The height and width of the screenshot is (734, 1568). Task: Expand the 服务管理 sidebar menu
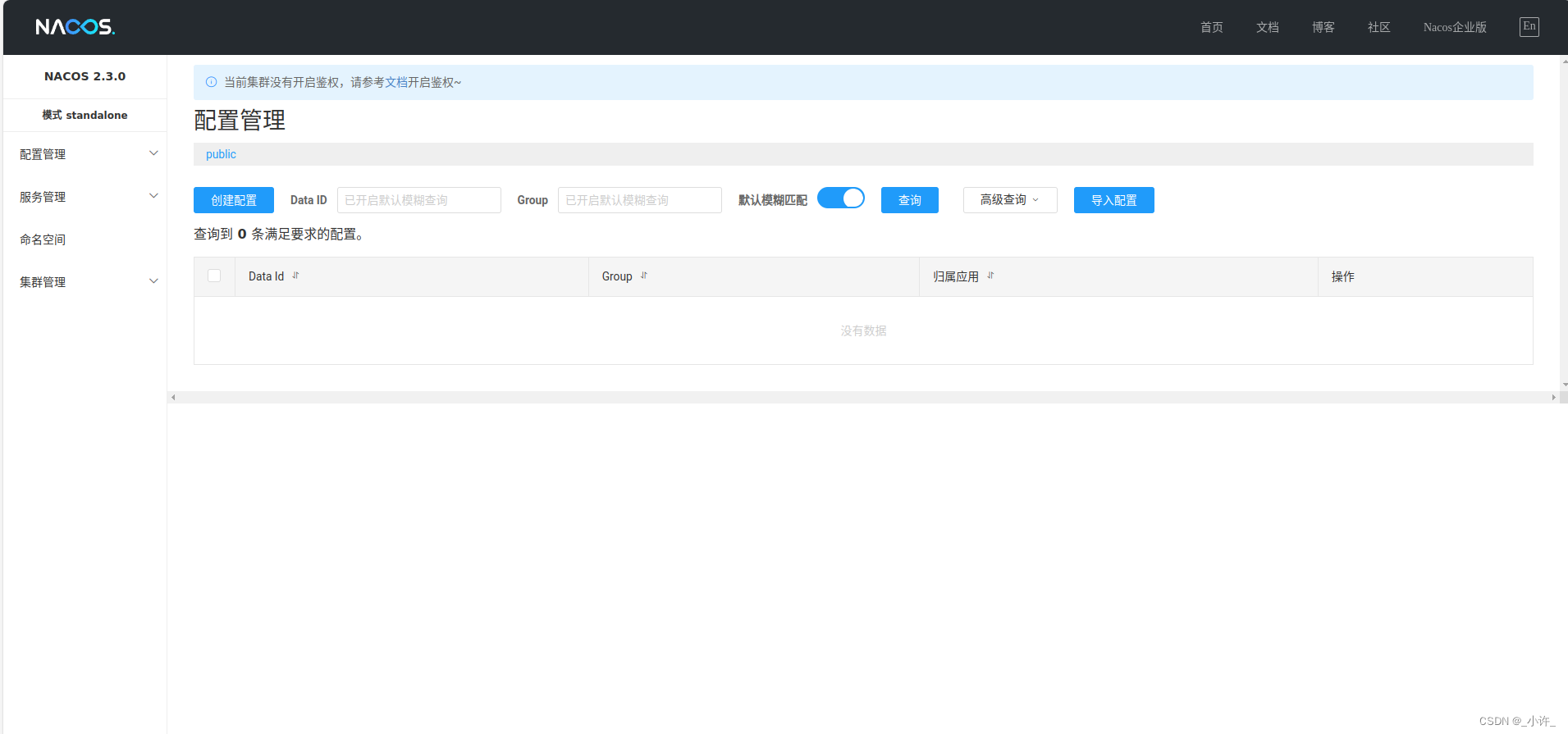(85, 197)
